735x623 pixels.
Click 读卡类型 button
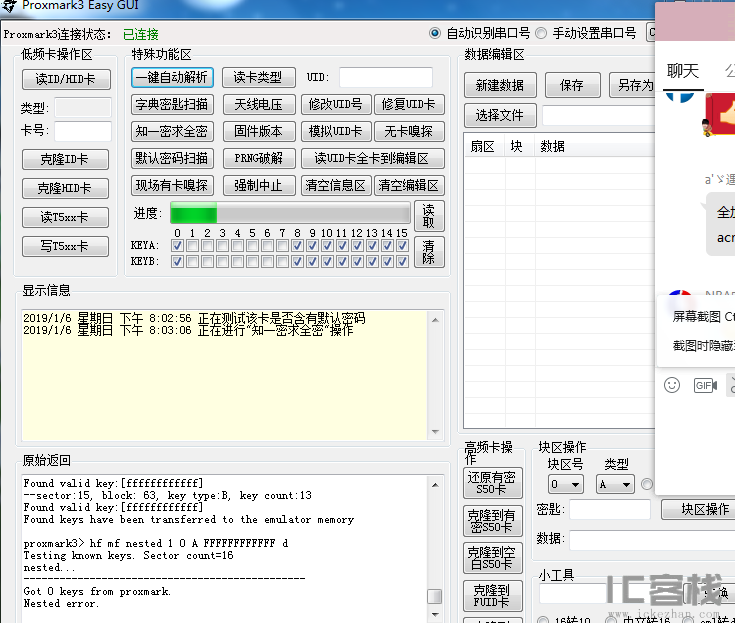click(x=258, y=77)
